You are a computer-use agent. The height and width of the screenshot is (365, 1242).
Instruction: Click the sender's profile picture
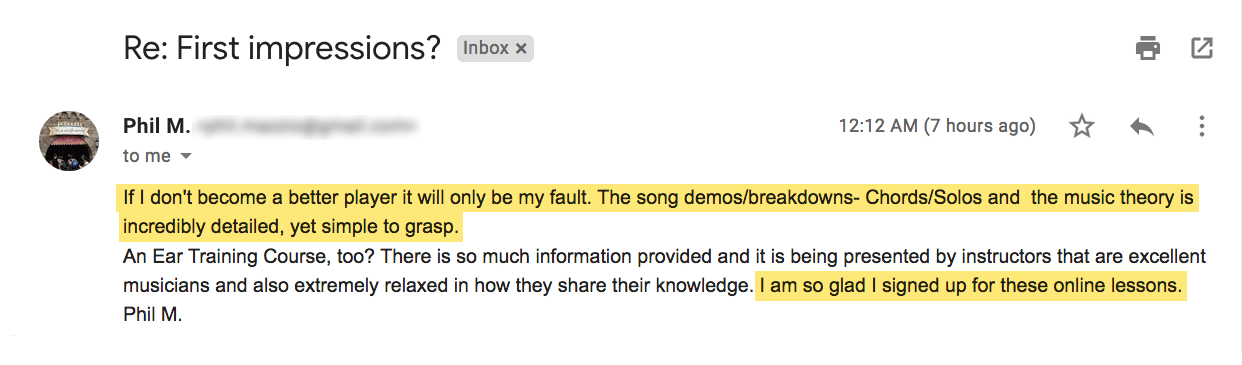68,140
